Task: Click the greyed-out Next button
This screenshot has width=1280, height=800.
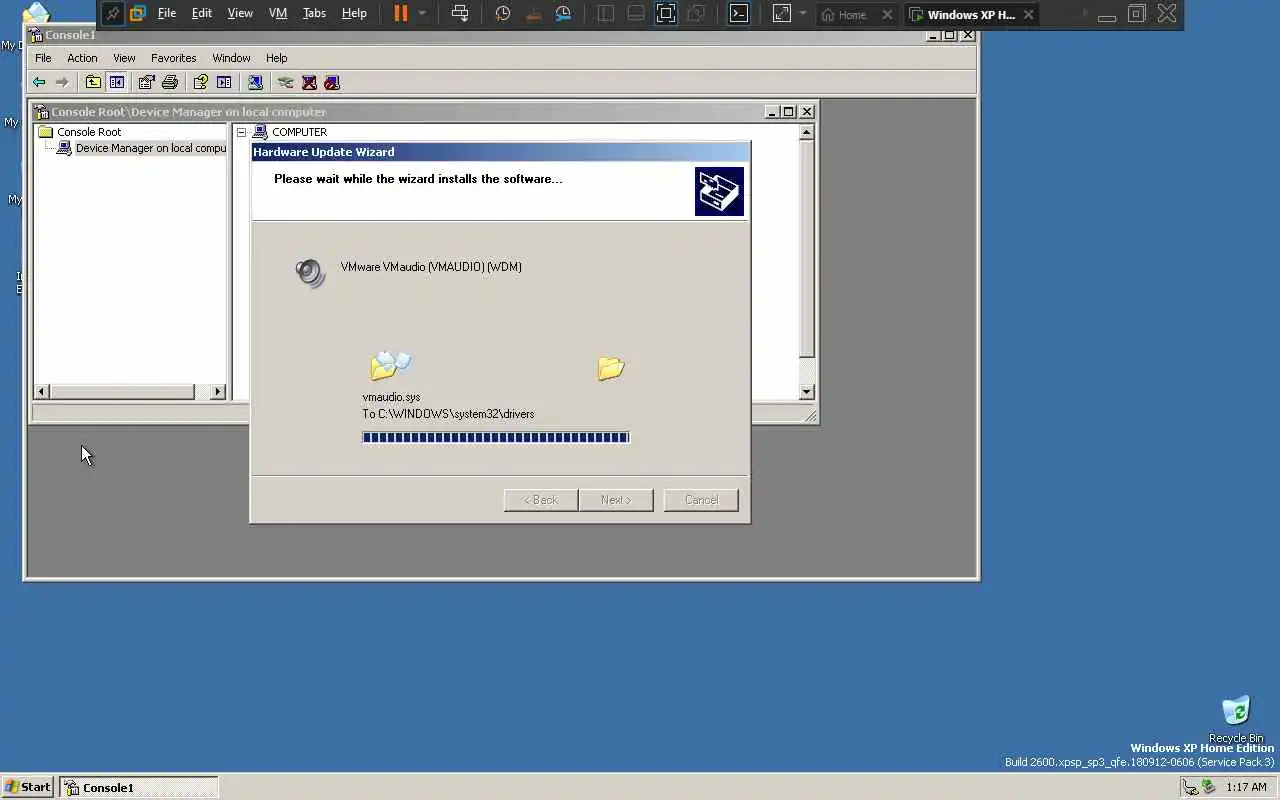Action: pyautogui.click(x=616, y=500)
